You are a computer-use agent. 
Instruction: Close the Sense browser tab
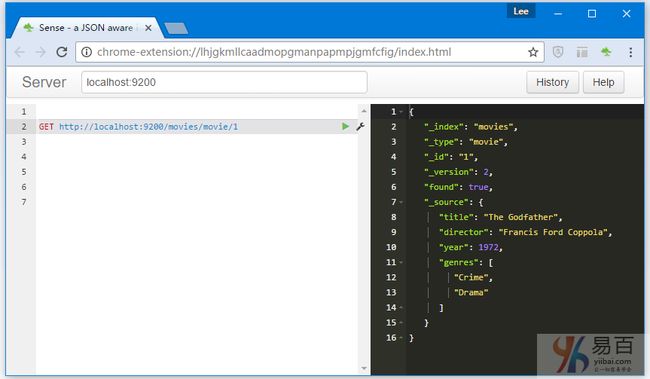[x=148, y=28]
